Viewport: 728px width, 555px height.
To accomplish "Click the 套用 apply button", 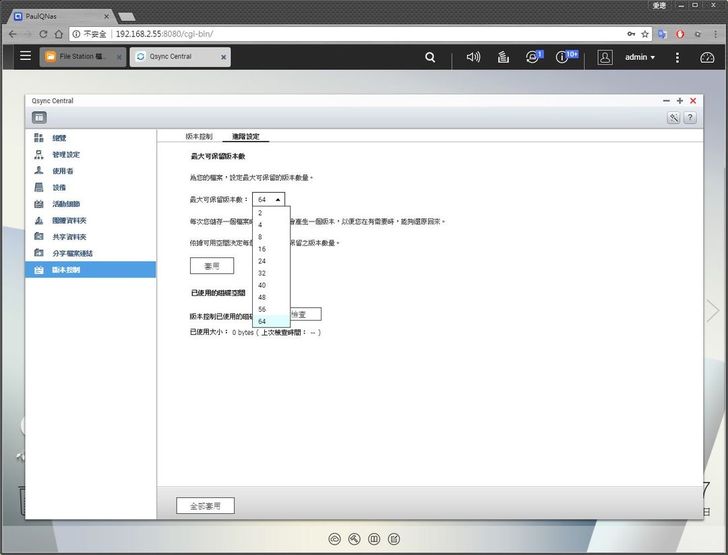I will click(212, 266).
